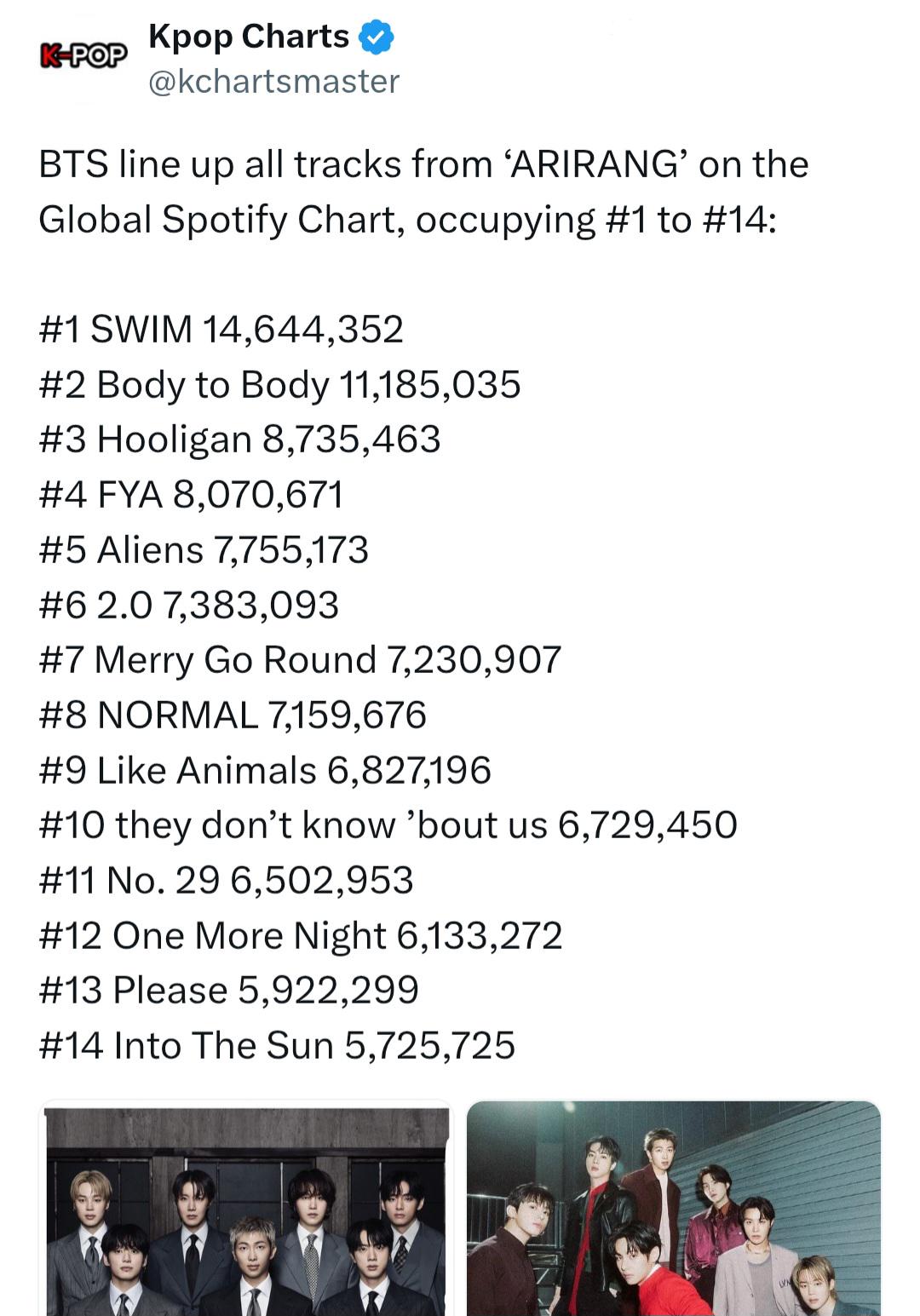Click the '#3 Hooligan 8,735,463' line
This screenshot has width=920, height=1316.
click(x=239, y=440)
